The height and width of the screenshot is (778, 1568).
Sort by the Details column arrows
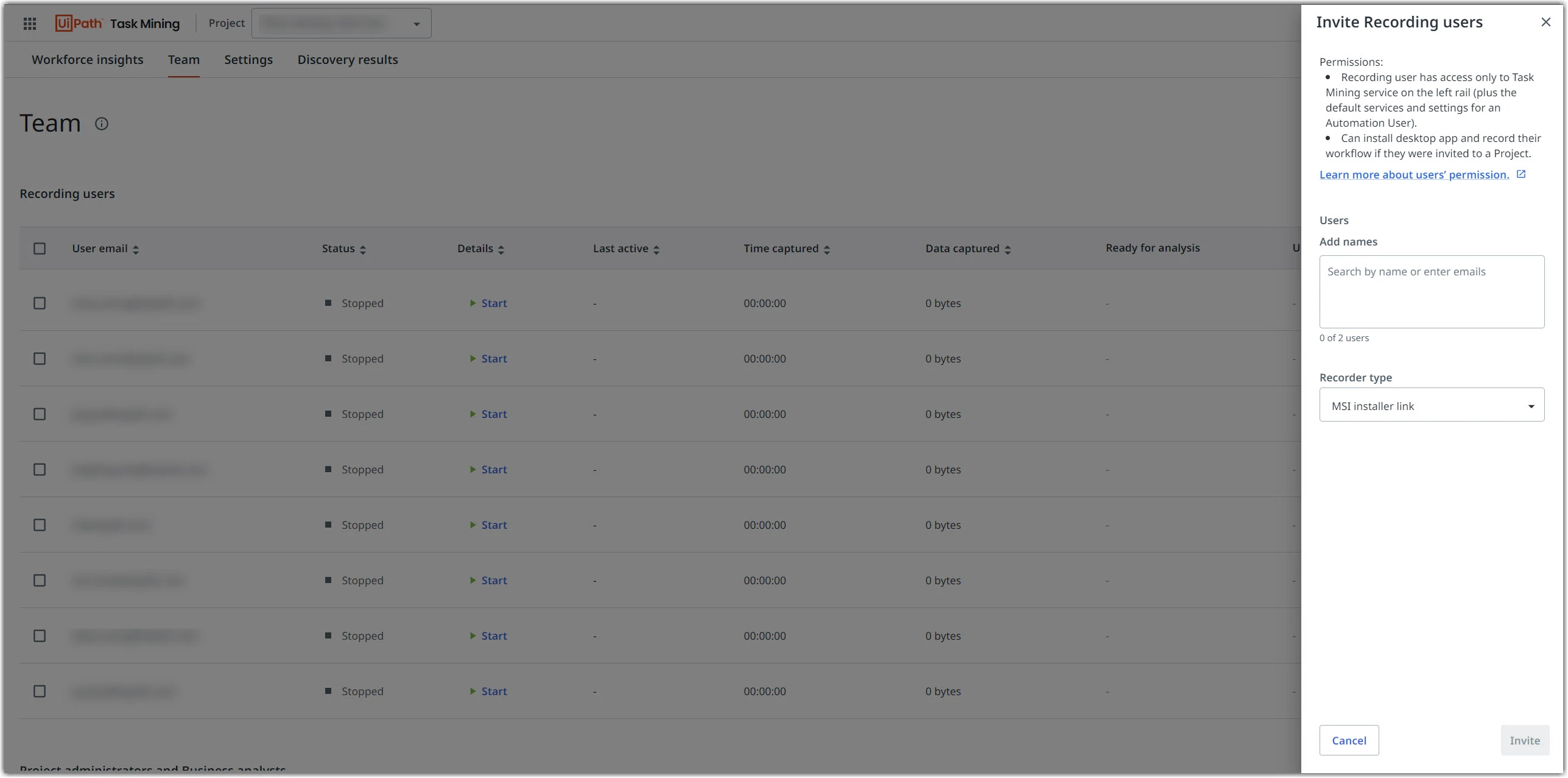tap(501, 249)
